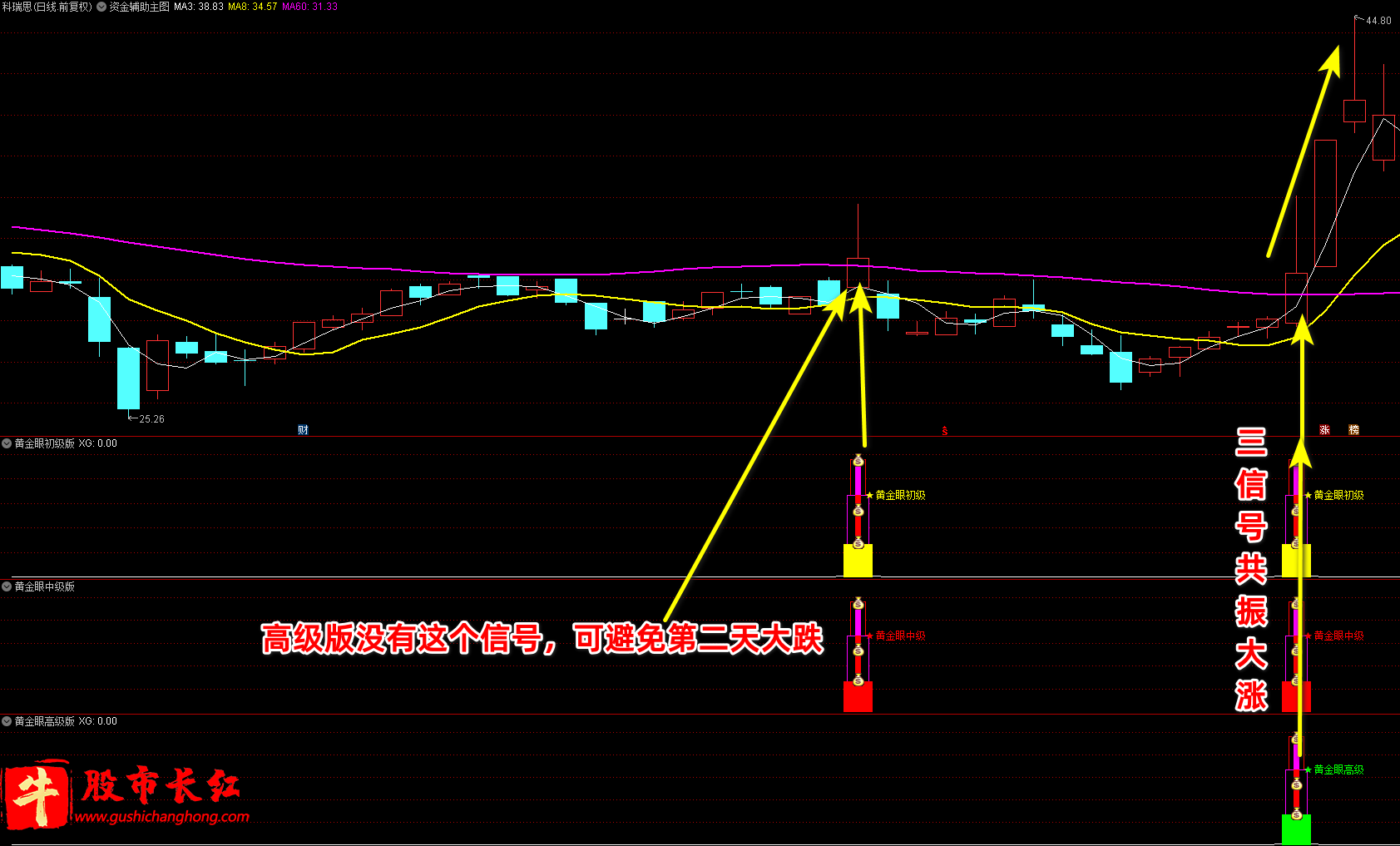Click the 榜 marker icon
1400x846 pixels.
1353,430
